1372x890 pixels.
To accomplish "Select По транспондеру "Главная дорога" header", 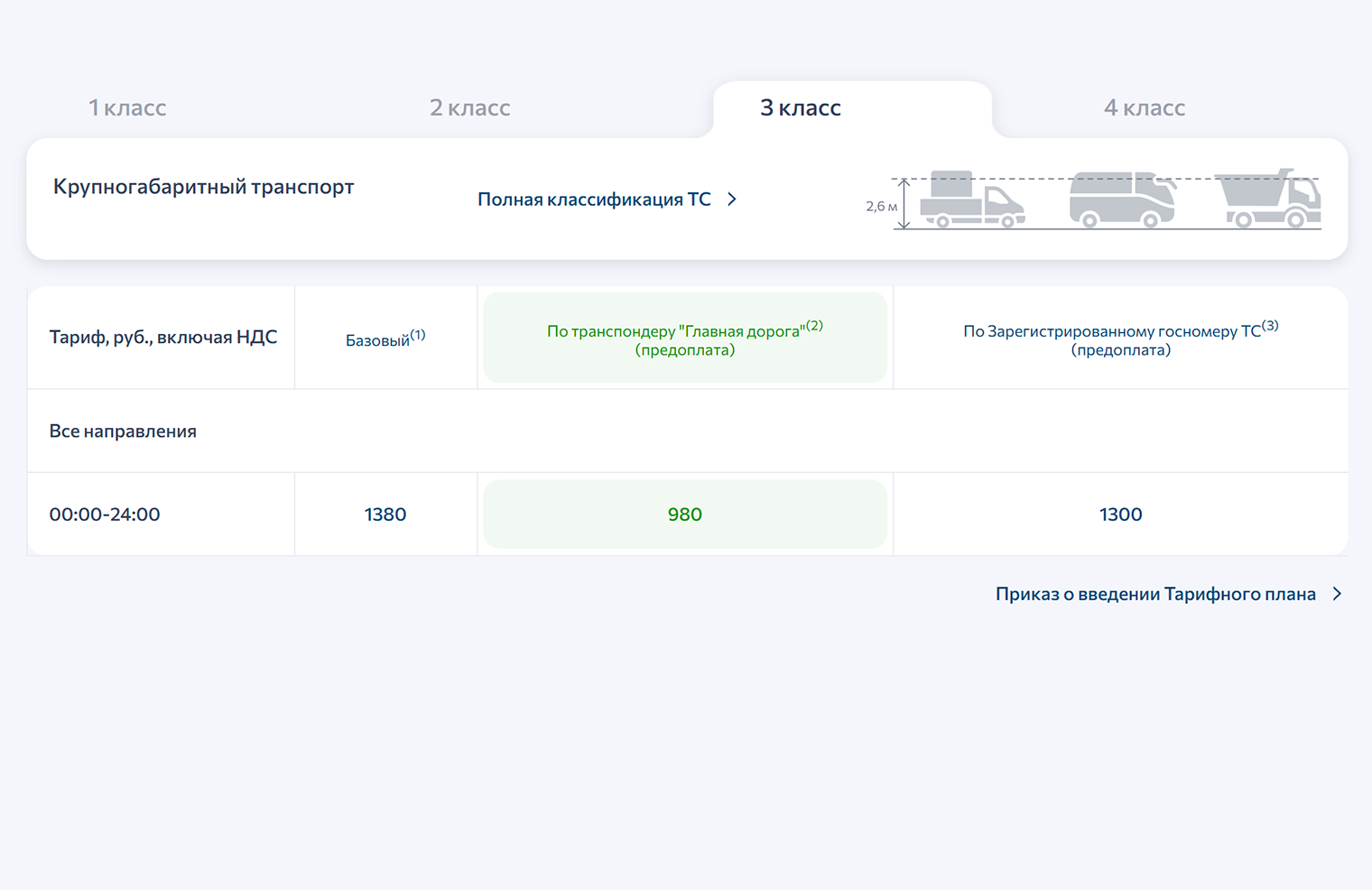I will point(685,338).
